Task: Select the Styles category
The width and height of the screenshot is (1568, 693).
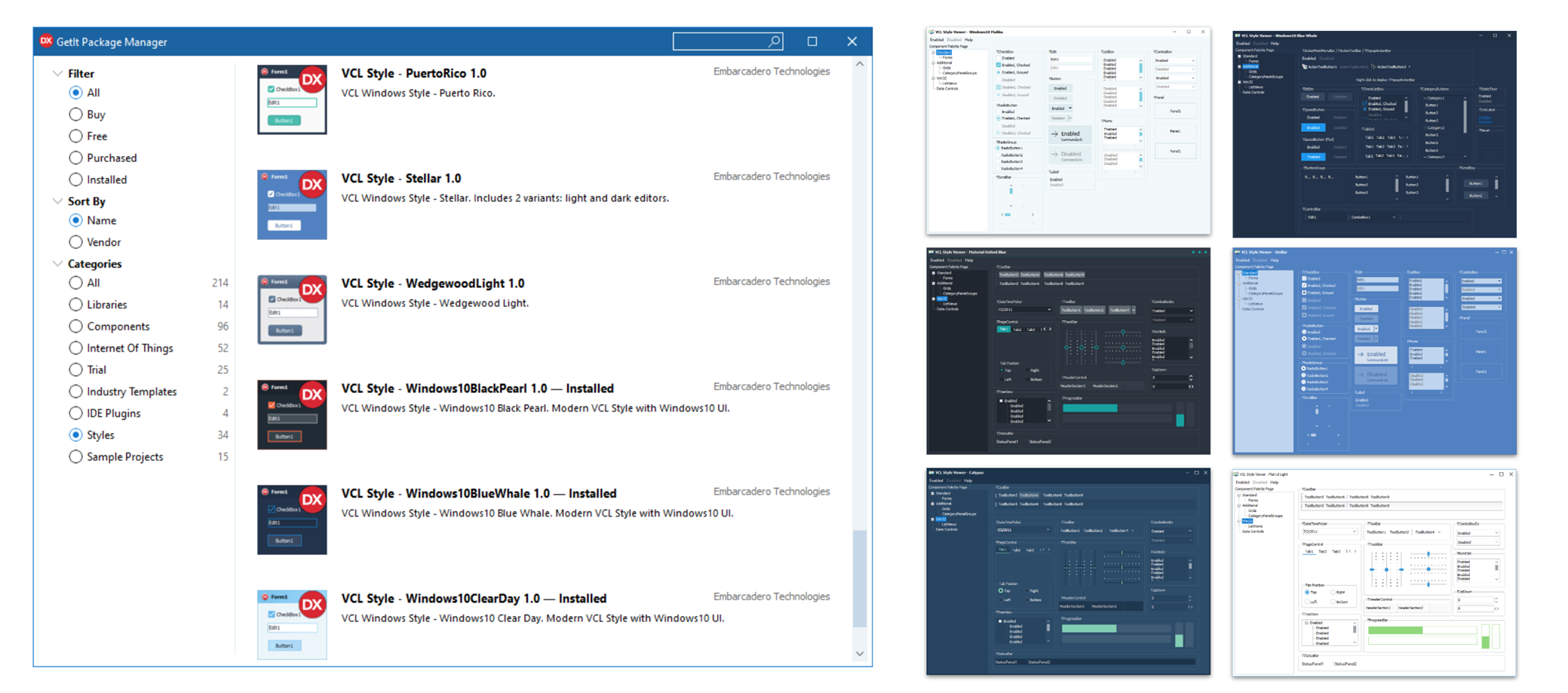Action: 75,435
